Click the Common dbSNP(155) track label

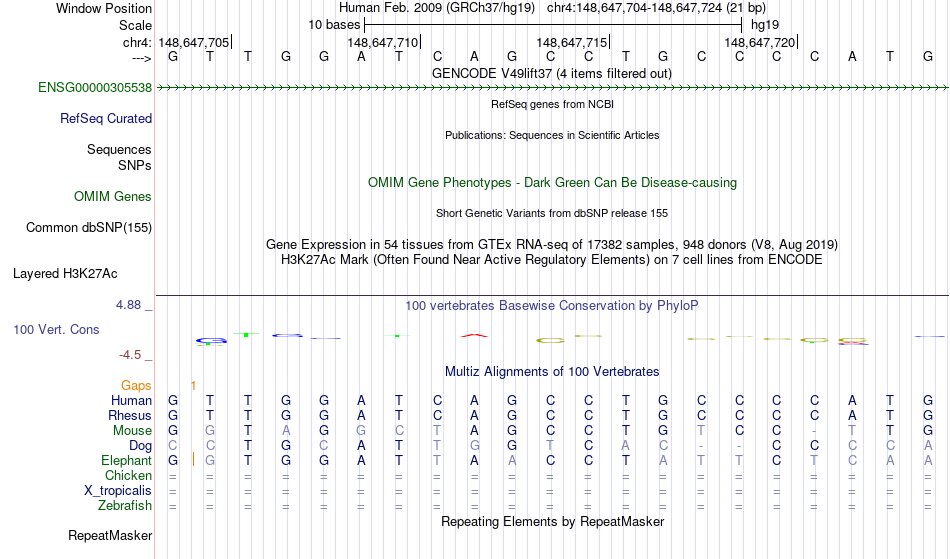tap(89, 228)
